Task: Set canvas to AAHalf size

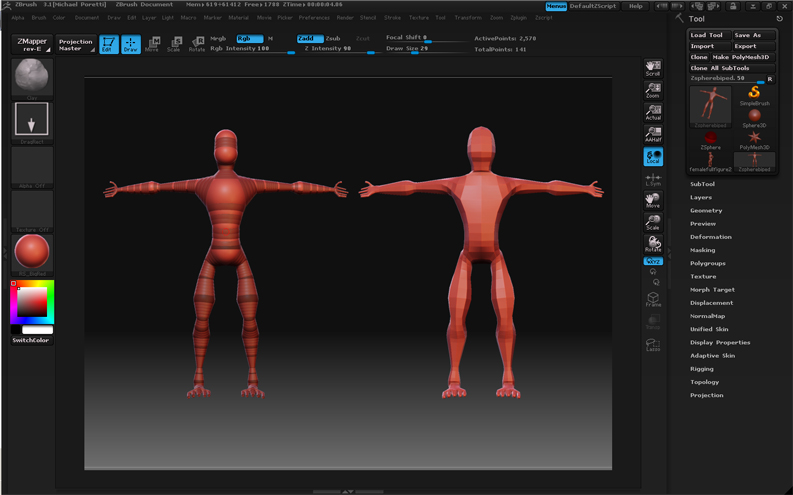Action: coord(653,134)
